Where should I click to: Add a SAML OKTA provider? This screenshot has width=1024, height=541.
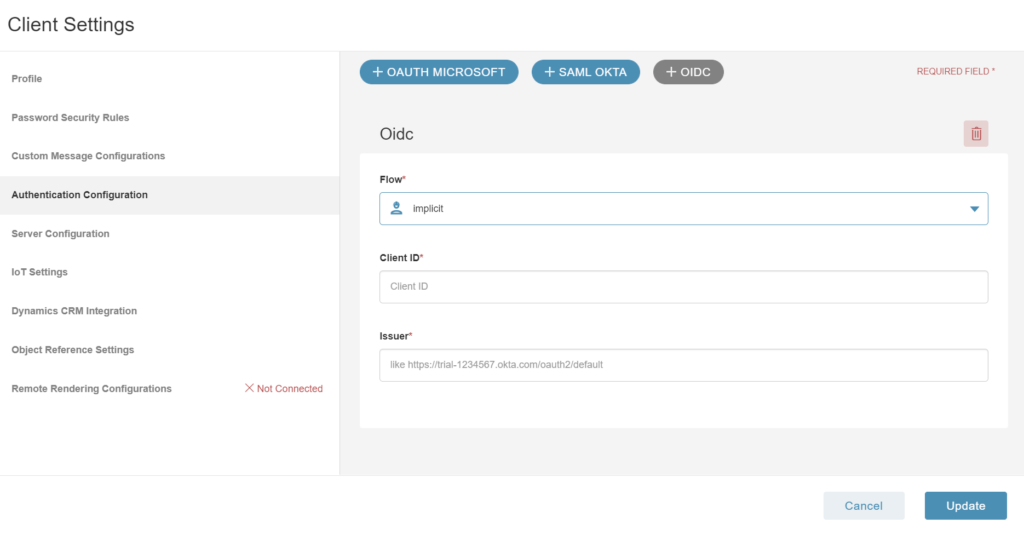586,72
